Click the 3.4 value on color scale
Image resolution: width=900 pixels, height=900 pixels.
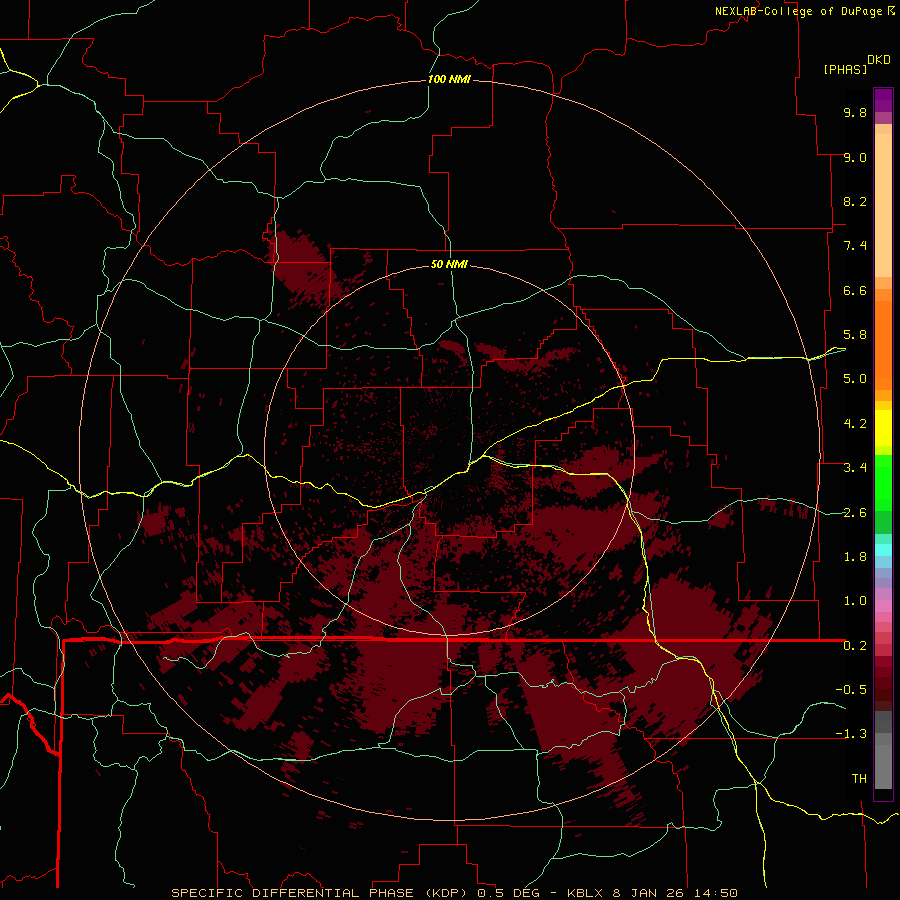pyautogui.click(x=855, y=468)
